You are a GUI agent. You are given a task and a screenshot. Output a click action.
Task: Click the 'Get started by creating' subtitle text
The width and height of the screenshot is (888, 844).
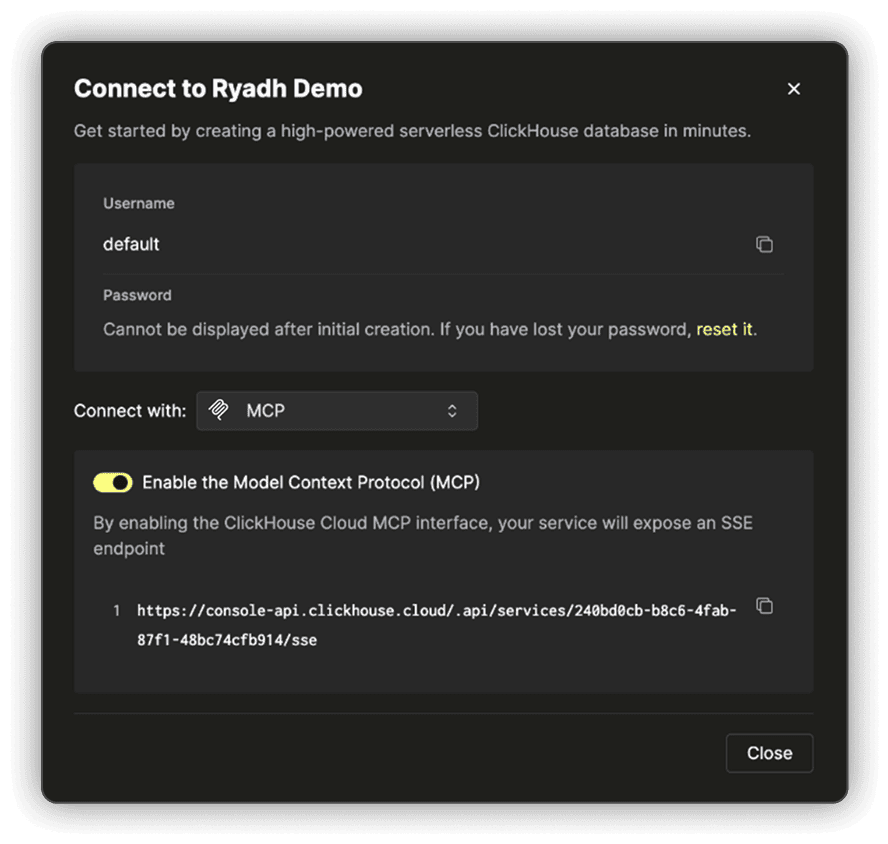pos(412,131)
